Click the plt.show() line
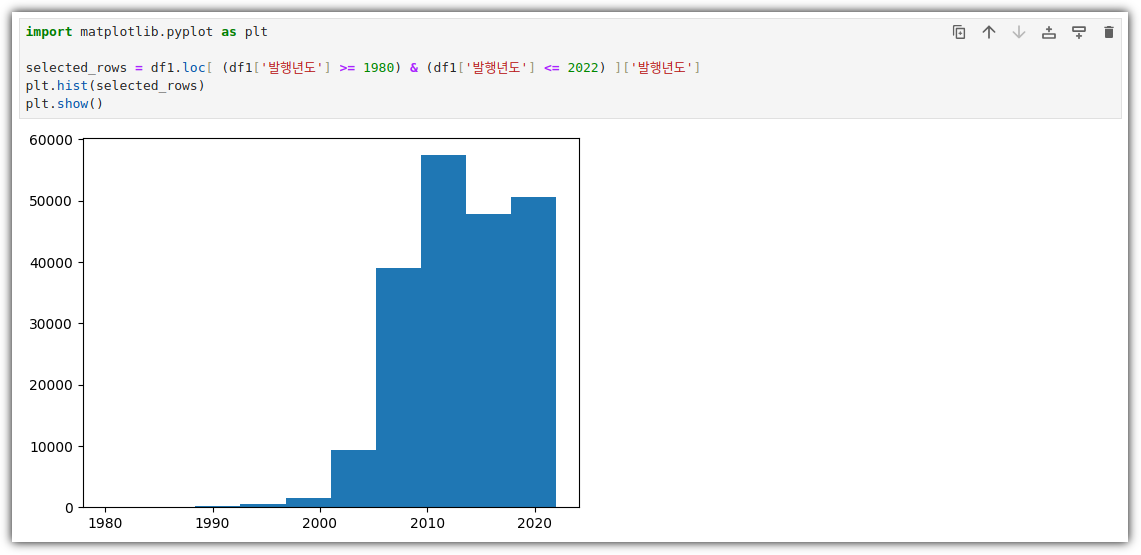Screen dimensions: 1141x555 click(x=64, y=103)
